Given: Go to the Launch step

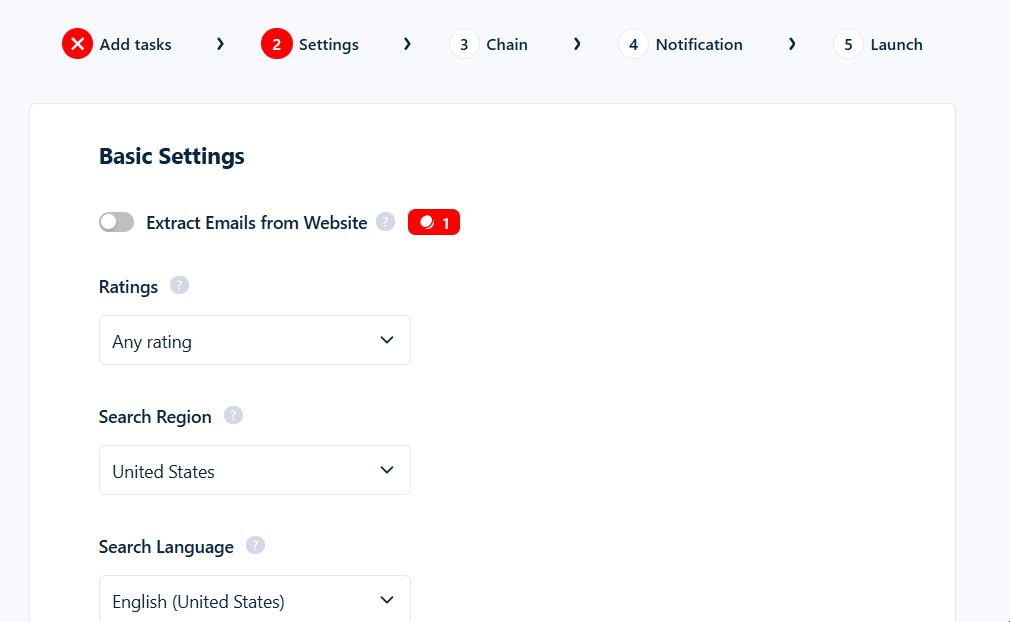Looking at the screenshot, I should (x=897, y=44).
